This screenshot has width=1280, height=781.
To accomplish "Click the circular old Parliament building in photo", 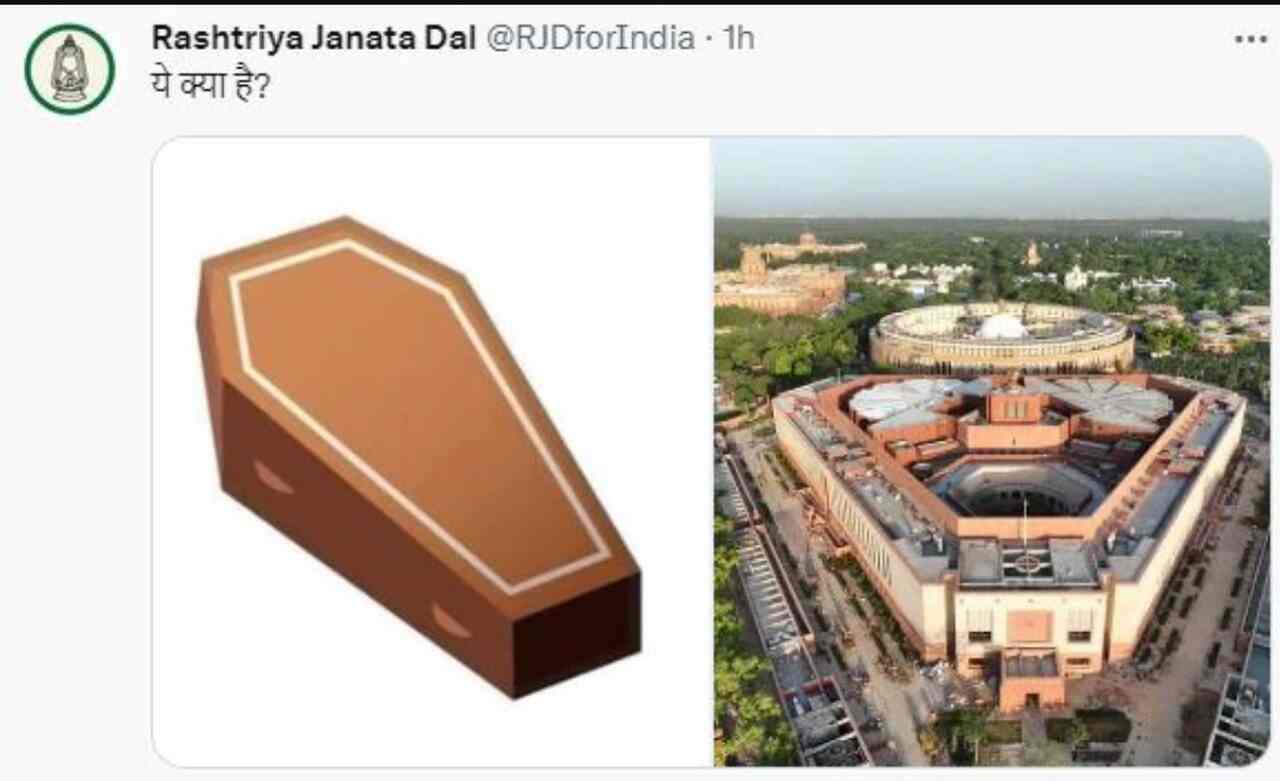I will (1002, 337).
